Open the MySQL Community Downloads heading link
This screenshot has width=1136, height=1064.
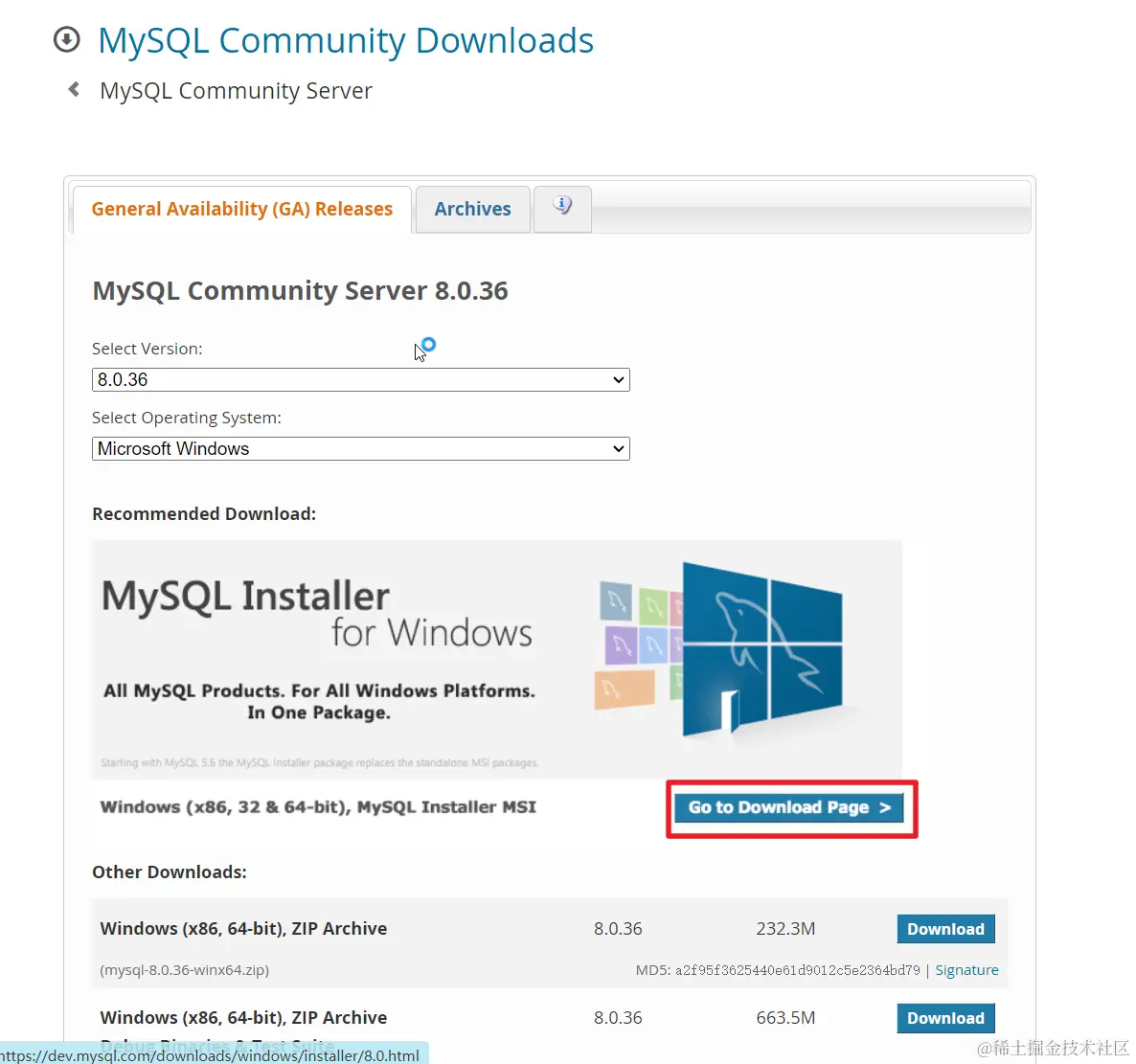(x=346, y=40)
